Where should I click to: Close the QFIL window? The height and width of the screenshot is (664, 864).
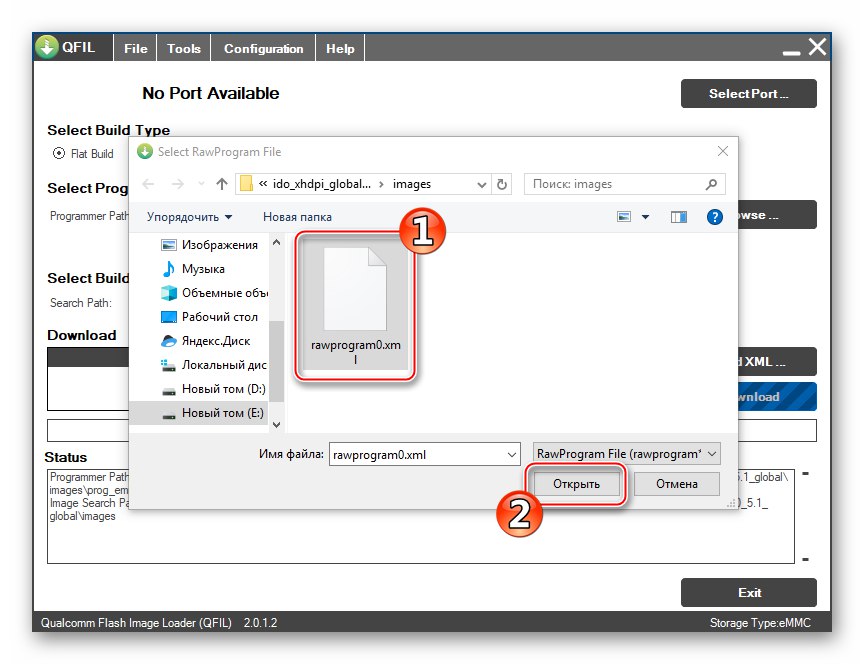tap(817, 47)
